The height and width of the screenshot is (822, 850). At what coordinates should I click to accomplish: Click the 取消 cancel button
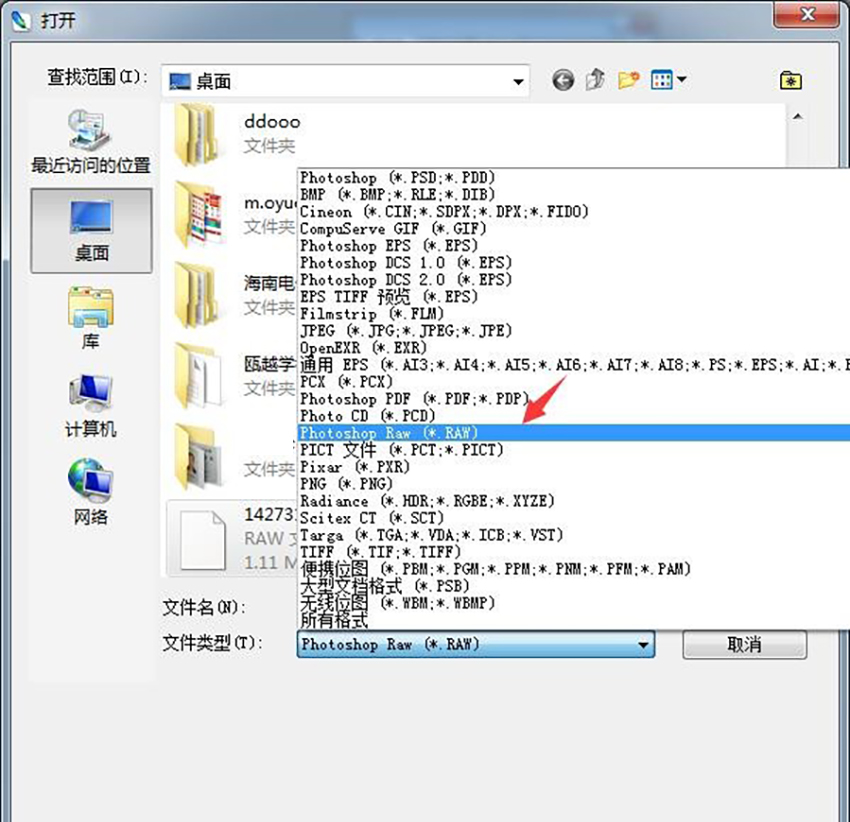coord(744,645)
